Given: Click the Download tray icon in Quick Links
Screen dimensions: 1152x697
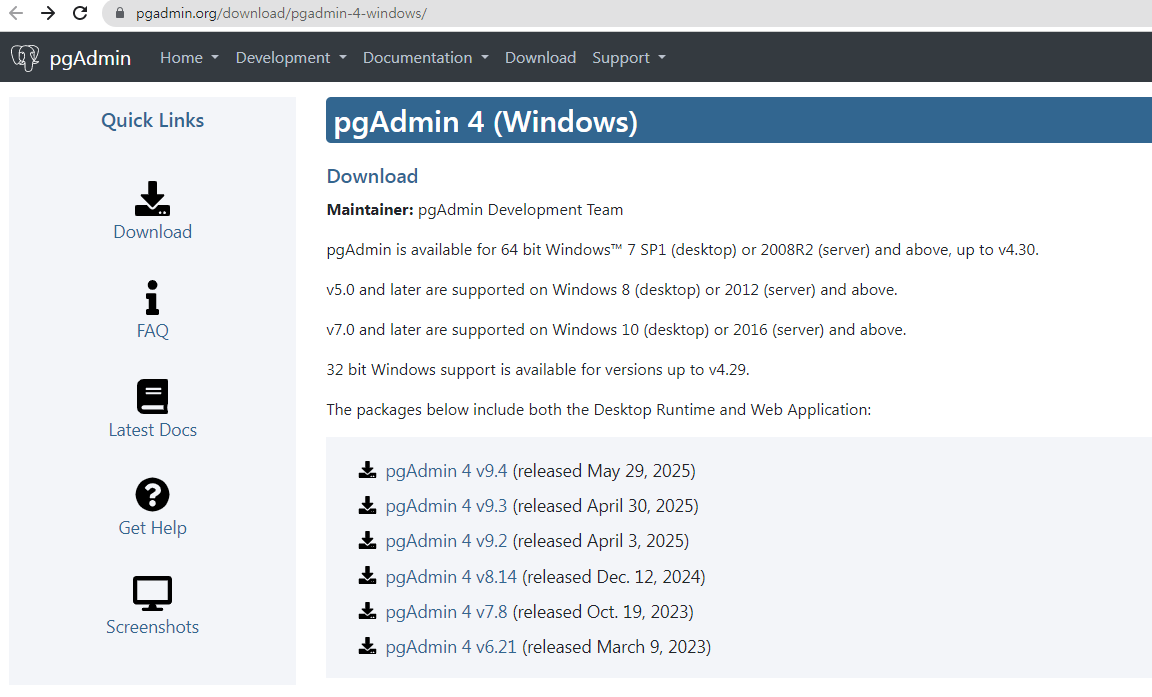Looking at the screenshot, I should (x=152, y=198).
